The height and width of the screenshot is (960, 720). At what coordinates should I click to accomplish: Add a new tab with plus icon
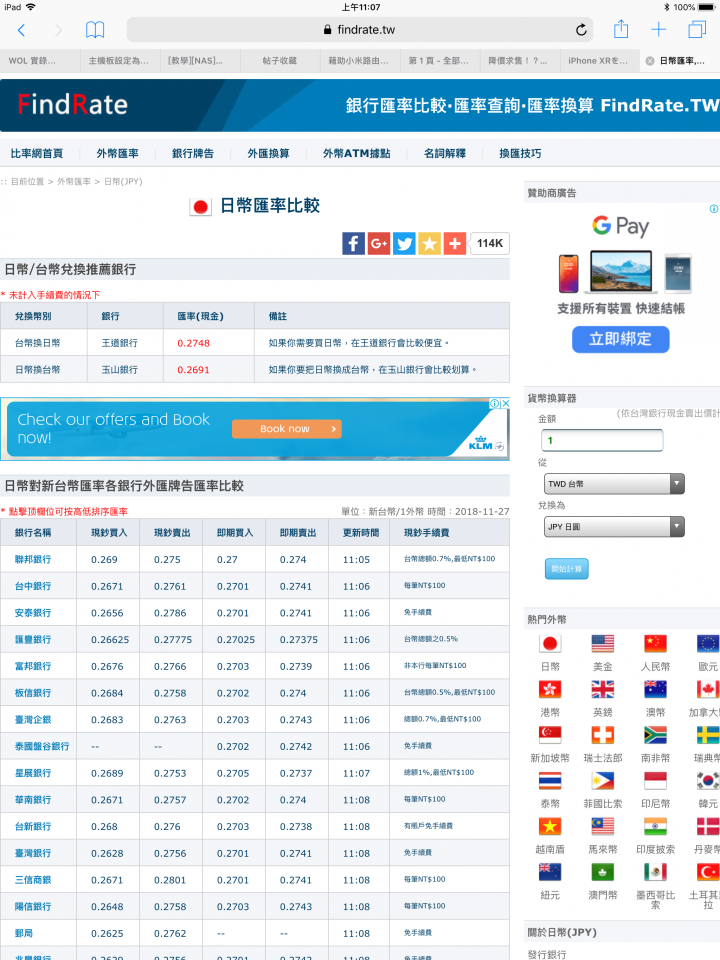point(659,29)
